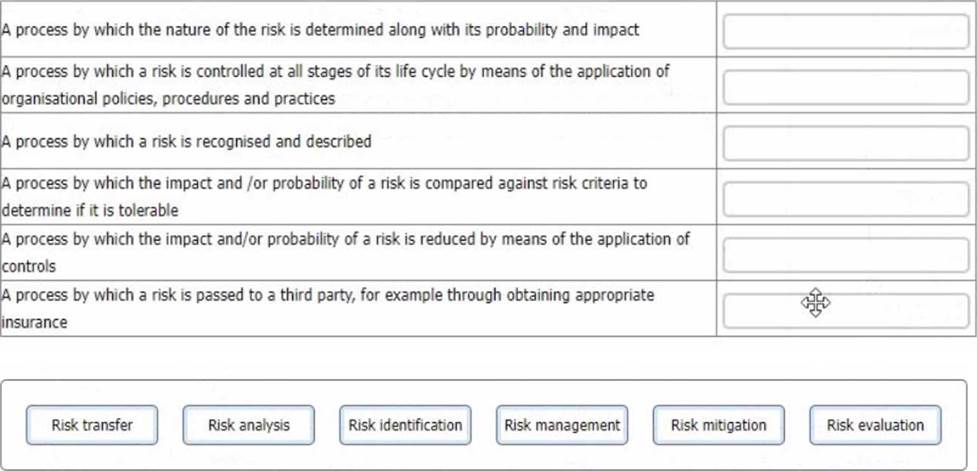
Task: Select answer box for third party insurance definition
Action: (x=846, y=312)
